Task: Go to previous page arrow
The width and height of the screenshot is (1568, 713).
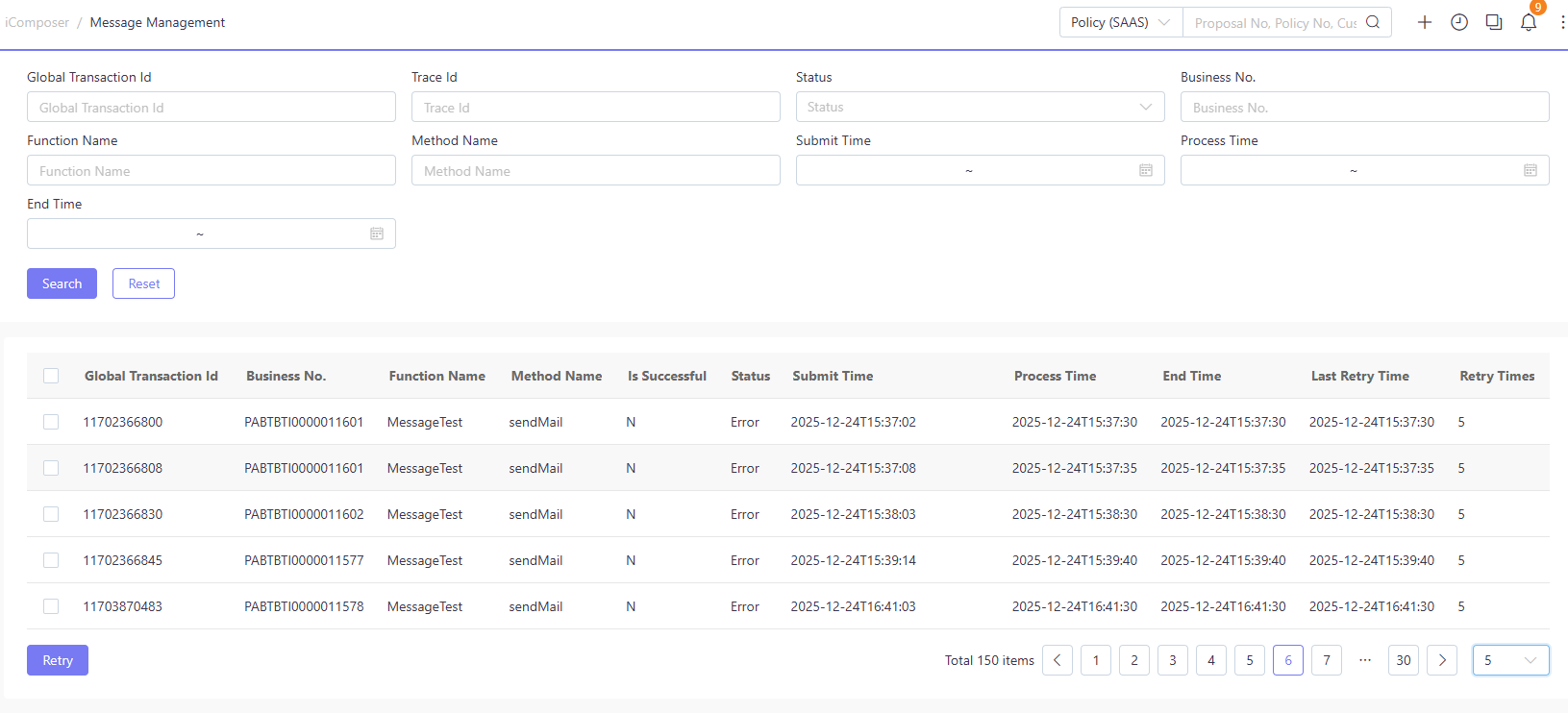Action: pyautogui.click(x=1058, y=660)
